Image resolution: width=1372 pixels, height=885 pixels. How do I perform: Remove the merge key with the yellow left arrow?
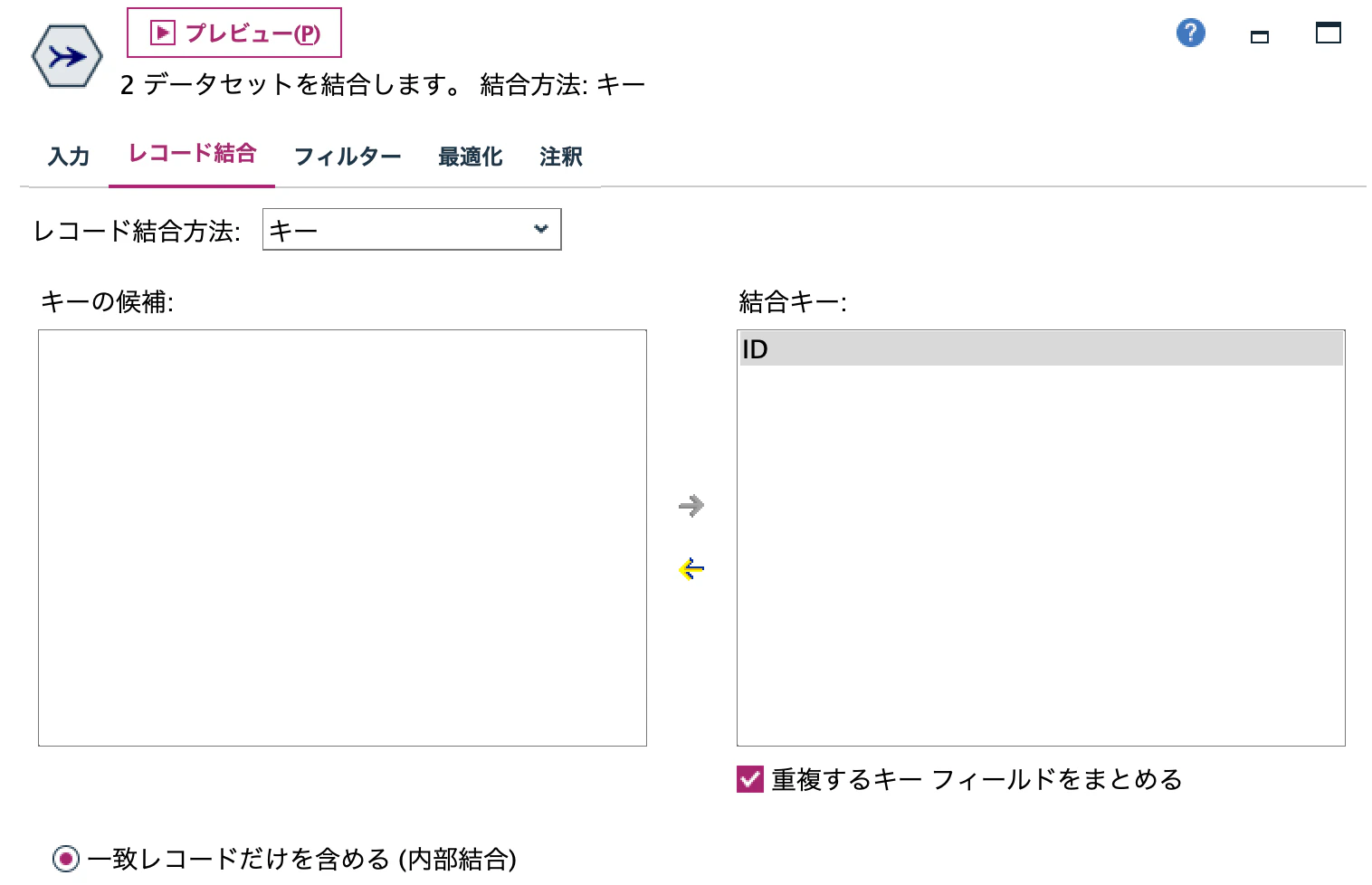tap(691, 569)
